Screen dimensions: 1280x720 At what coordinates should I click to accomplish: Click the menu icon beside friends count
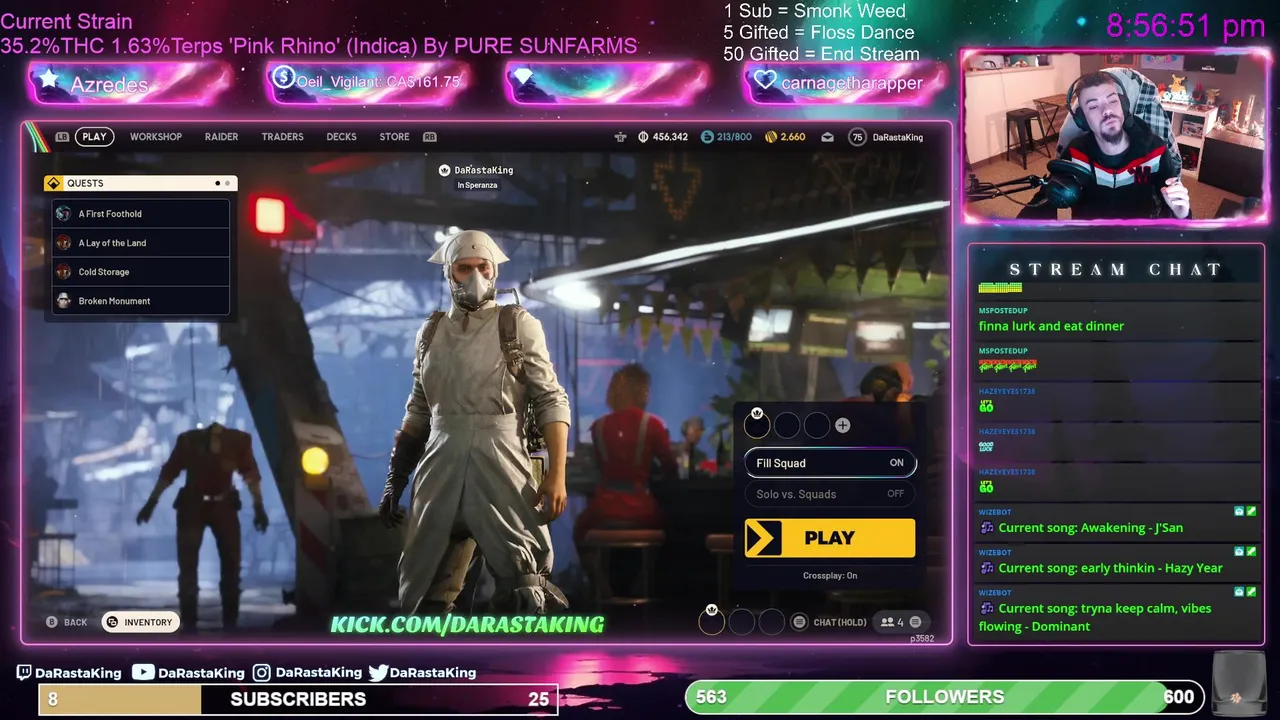[x=915, y=622]
